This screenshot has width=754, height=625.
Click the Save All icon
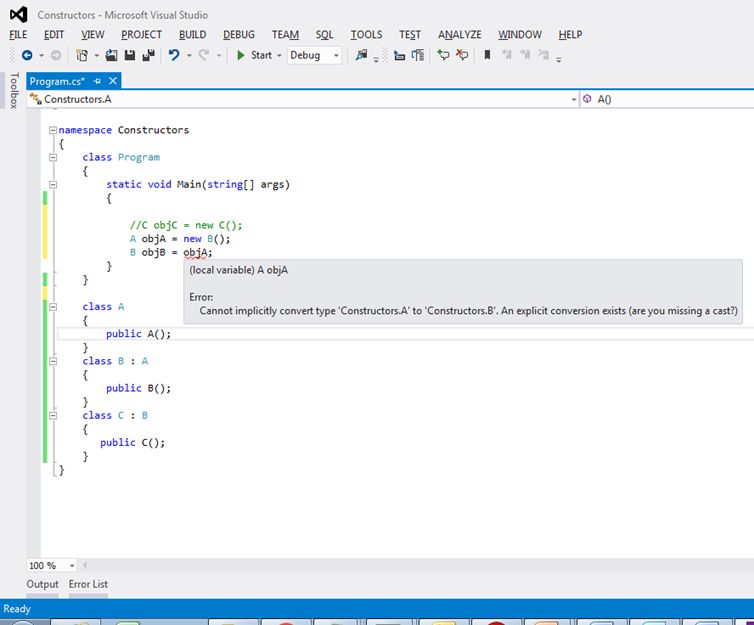click(x=148, y=56)
